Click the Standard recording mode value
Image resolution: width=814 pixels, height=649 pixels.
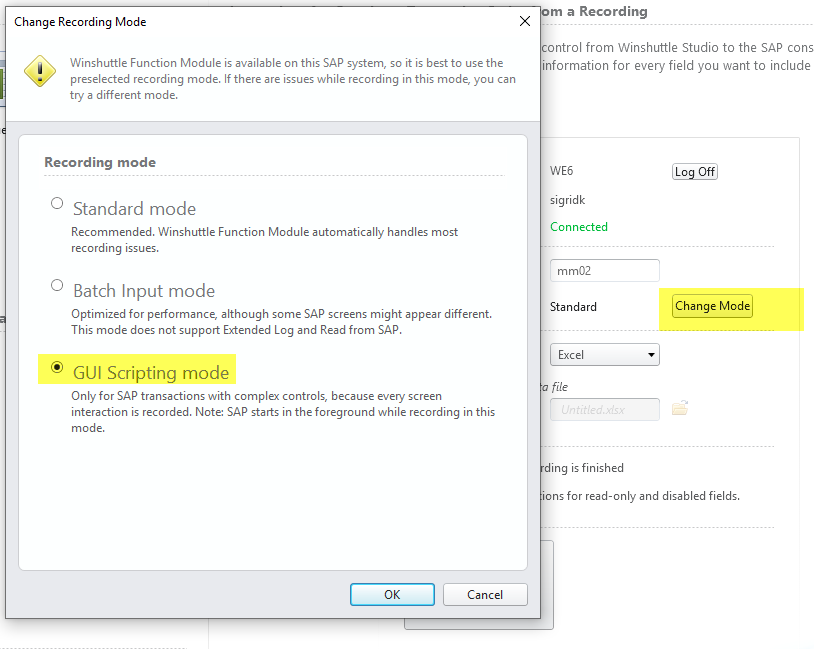click(573, 307)
